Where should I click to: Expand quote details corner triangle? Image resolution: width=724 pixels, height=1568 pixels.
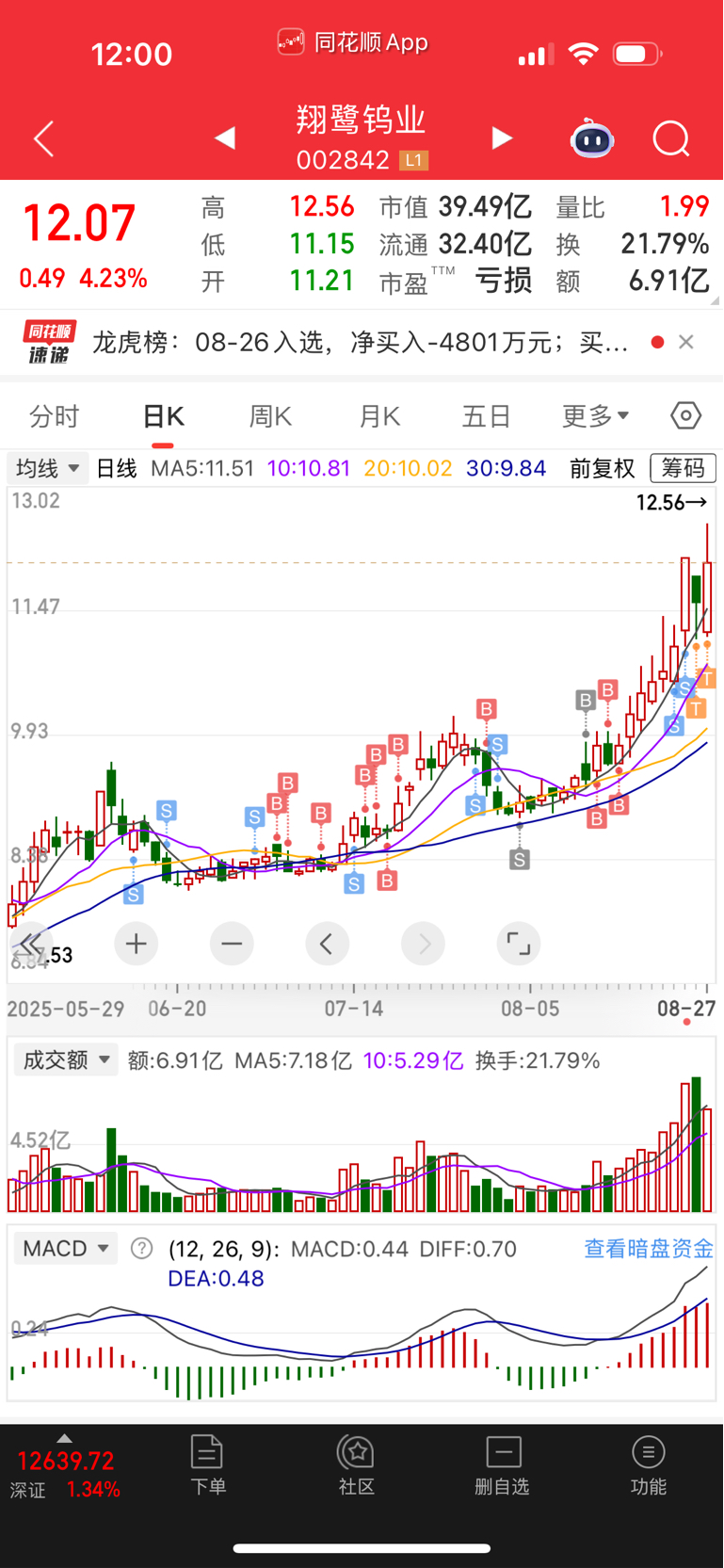[x=715, y=300]
